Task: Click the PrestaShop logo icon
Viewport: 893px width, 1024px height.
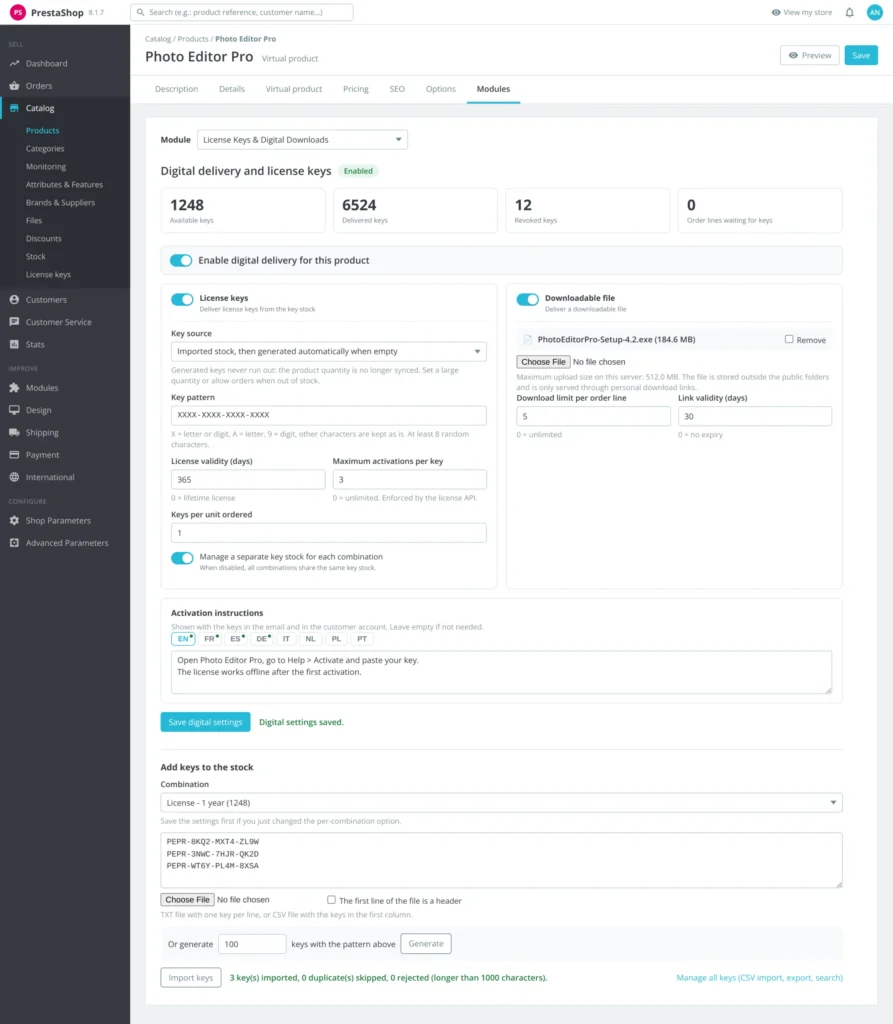Action: click(x=18, y=12)
